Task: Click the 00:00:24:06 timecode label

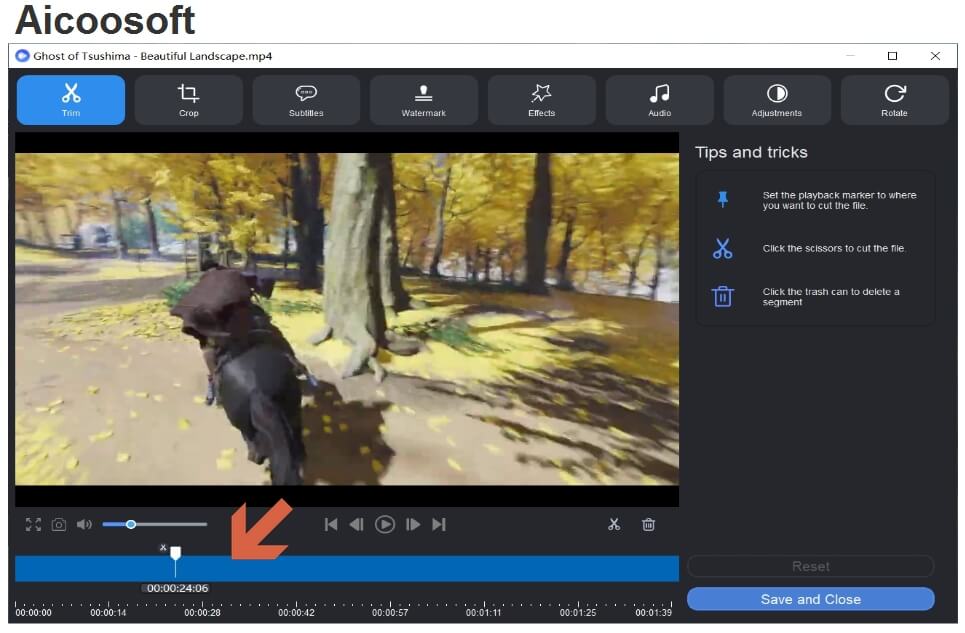Action: tap(177, 589)
